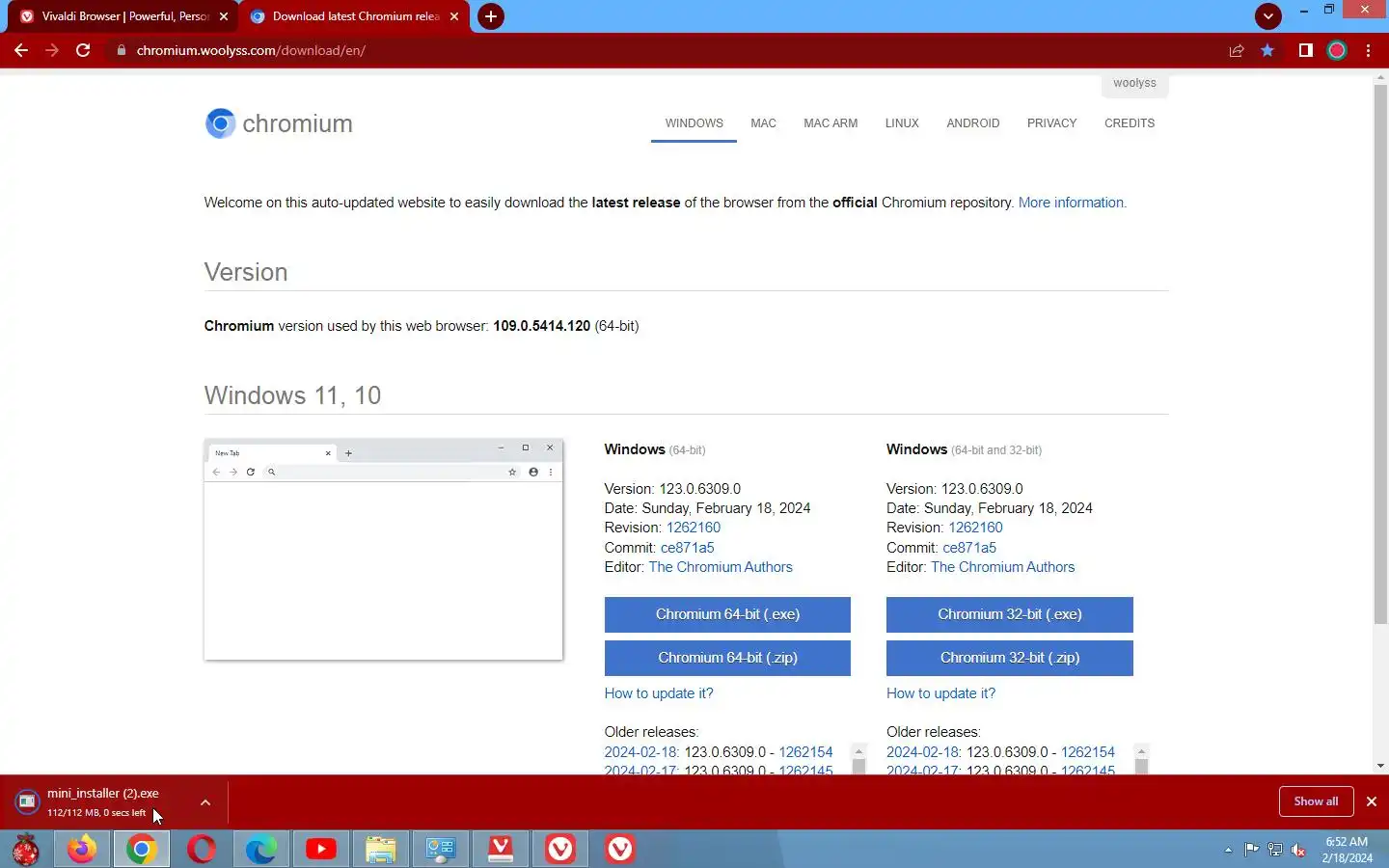This screenshot has width=1389, height=868.
Task: Open the WINDOWS navigation tab
Action: [x=694, y=123]
